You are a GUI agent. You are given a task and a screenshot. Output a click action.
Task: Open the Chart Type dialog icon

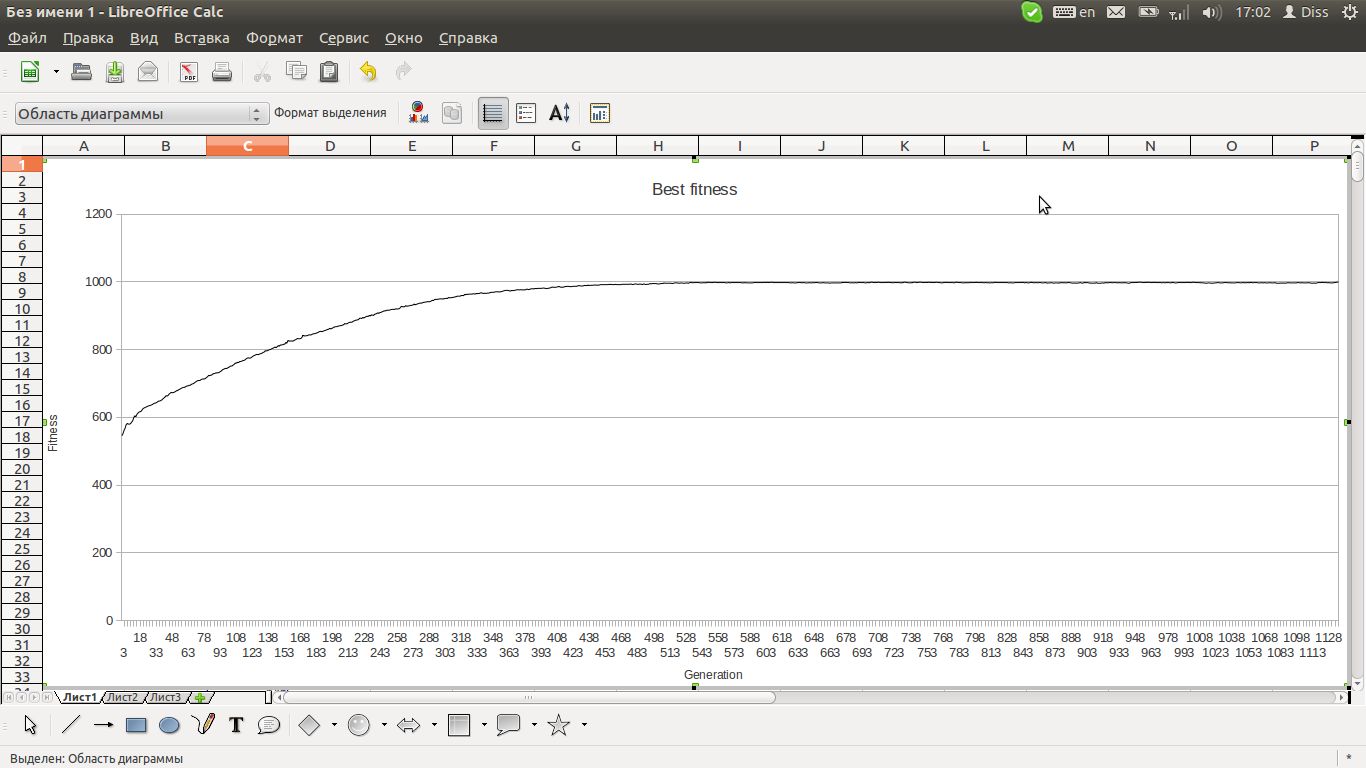418,113
